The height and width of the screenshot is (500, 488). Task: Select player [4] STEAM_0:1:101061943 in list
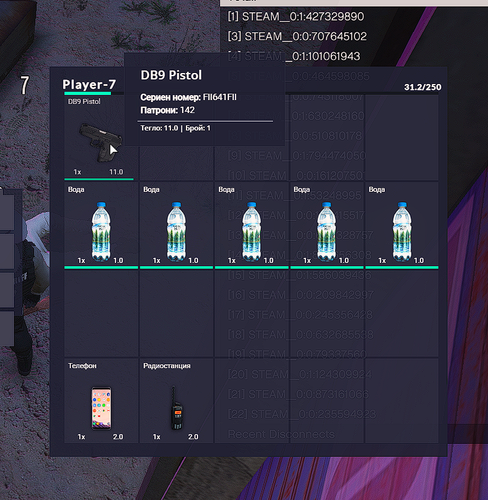[x=294, y=56]
